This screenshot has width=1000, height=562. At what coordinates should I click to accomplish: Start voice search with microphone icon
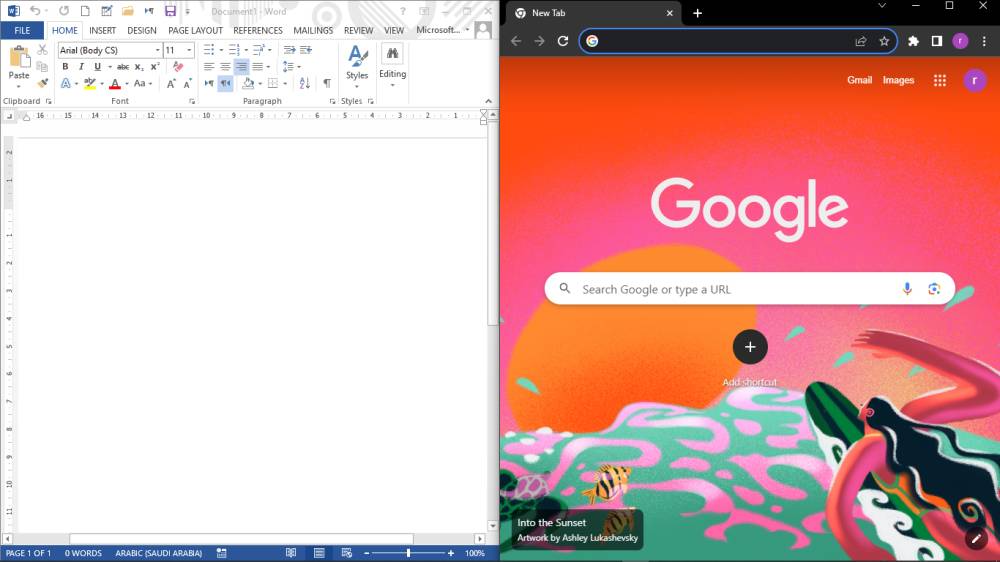(x=907, y=289)
